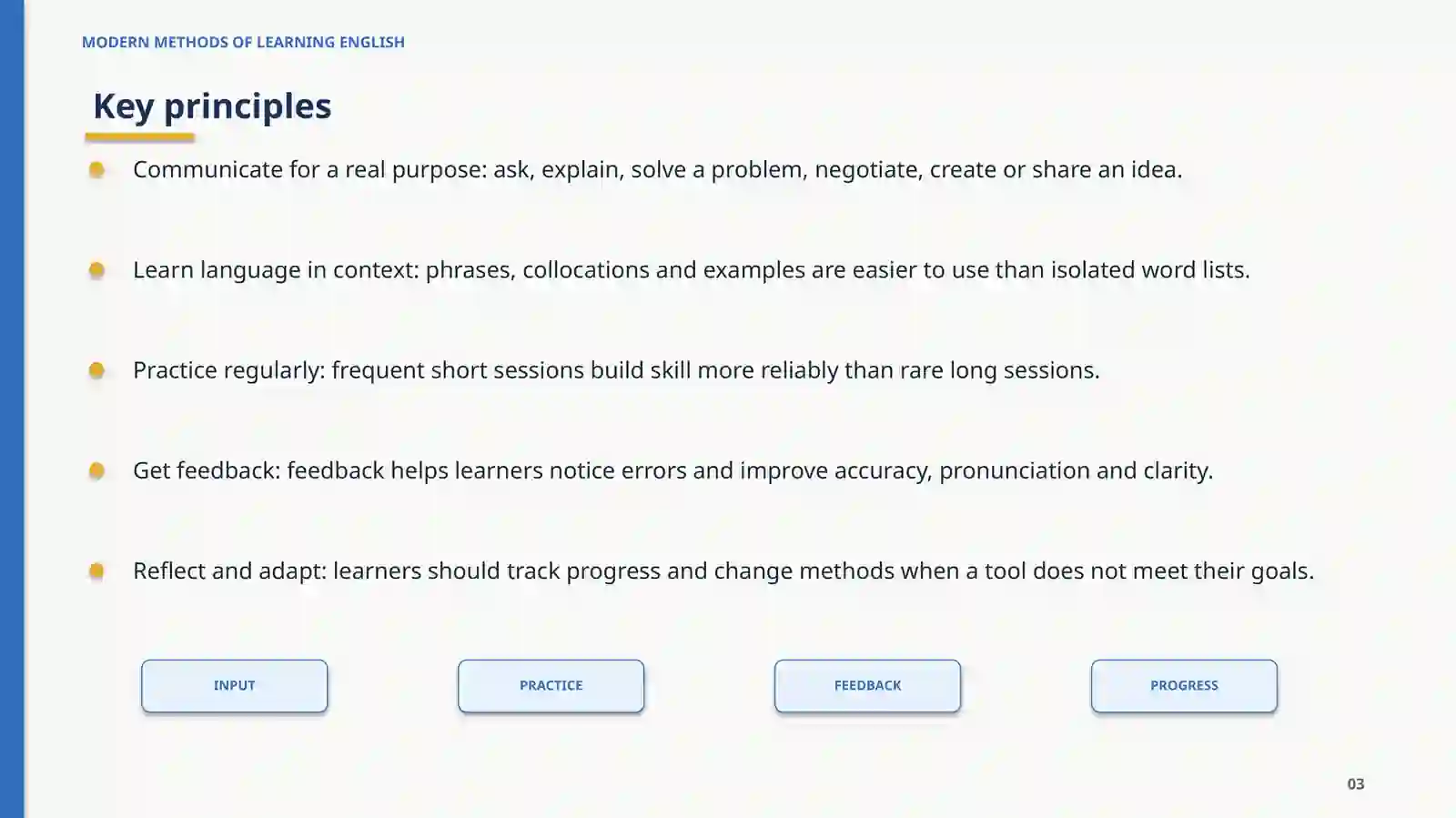Select the Reflect and adapt sentence
Screen dimensions: 1456x818
point(723,571)
